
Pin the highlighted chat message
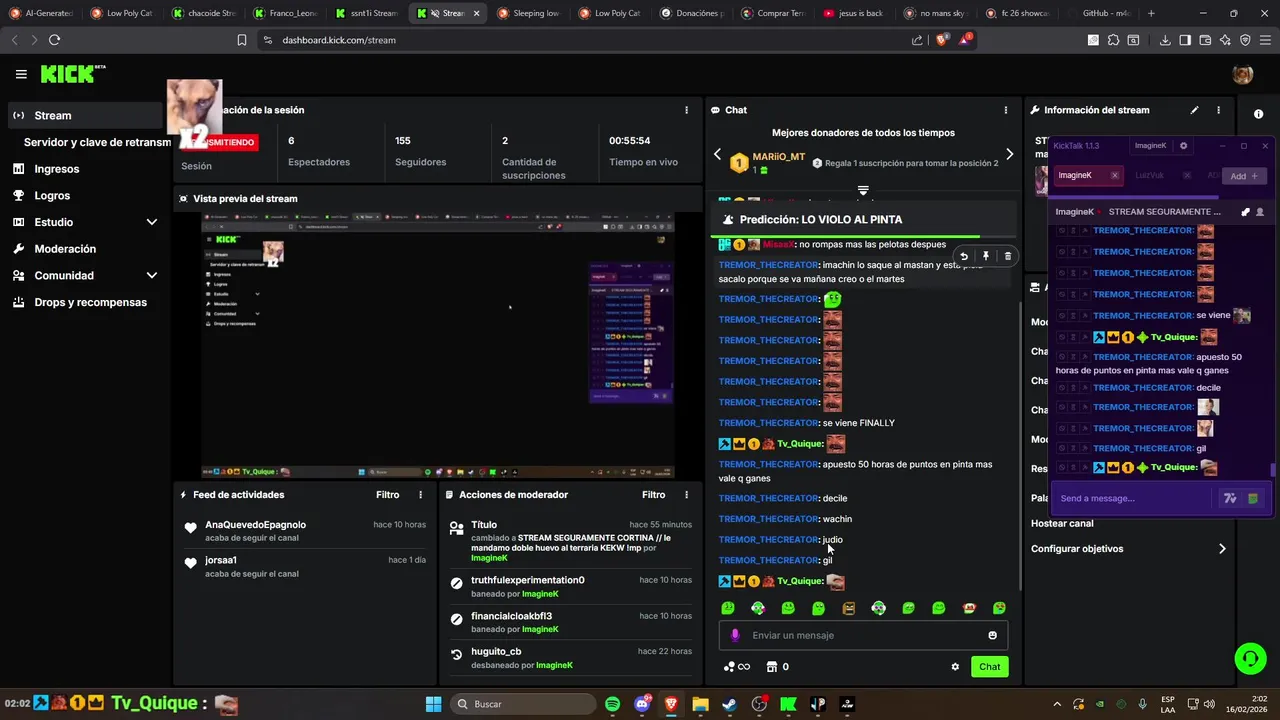(986, 256)
